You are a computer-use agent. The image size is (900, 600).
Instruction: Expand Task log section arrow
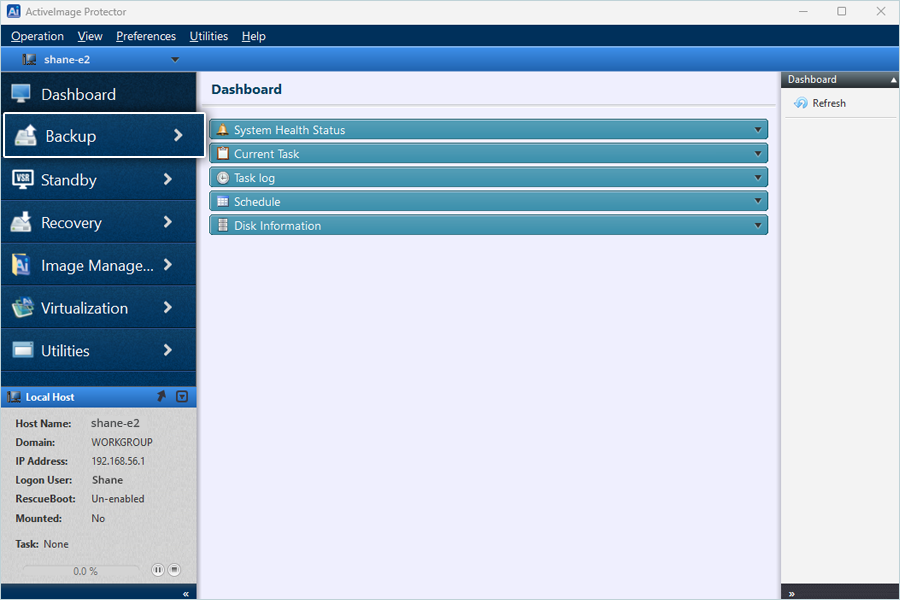758,177
